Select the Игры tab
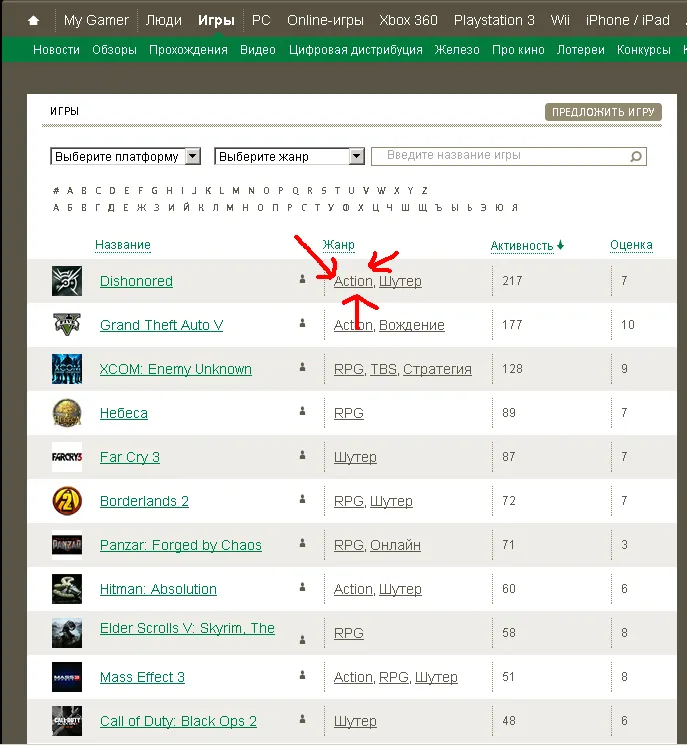Screen dimensions: 687x746 (x=216, y=20)
